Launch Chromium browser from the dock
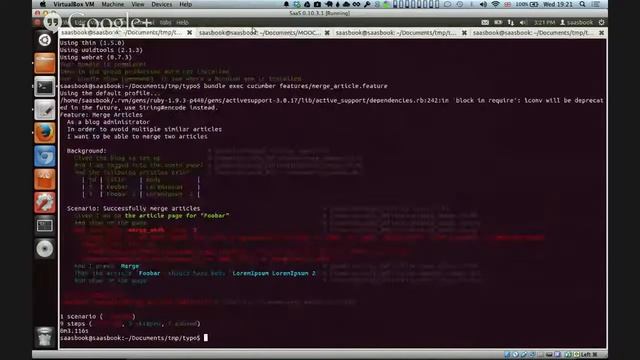This screenshot has height=360, width=640. (44, 156)
